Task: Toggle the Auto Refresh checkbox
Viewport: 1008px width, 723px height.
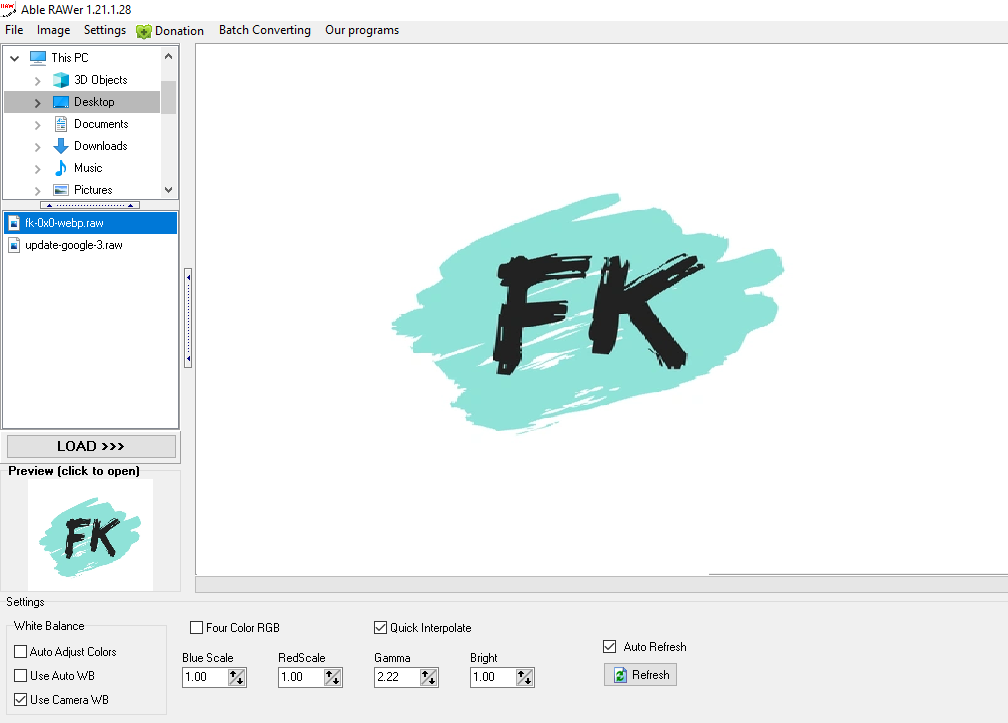Action: pos(609,647)
